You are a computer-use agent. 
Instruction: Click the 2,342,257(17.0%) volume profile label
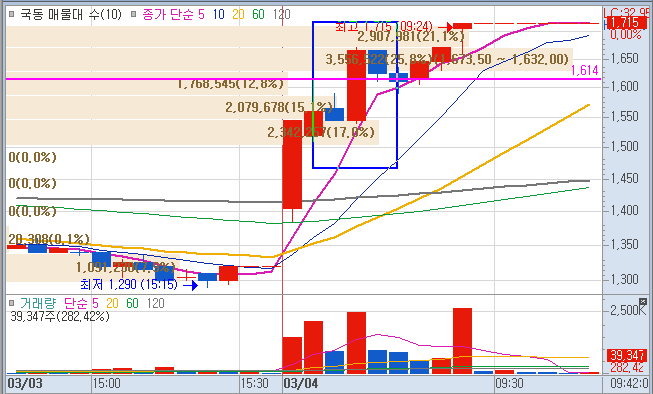pyautogui.click(x=321, y=132)
